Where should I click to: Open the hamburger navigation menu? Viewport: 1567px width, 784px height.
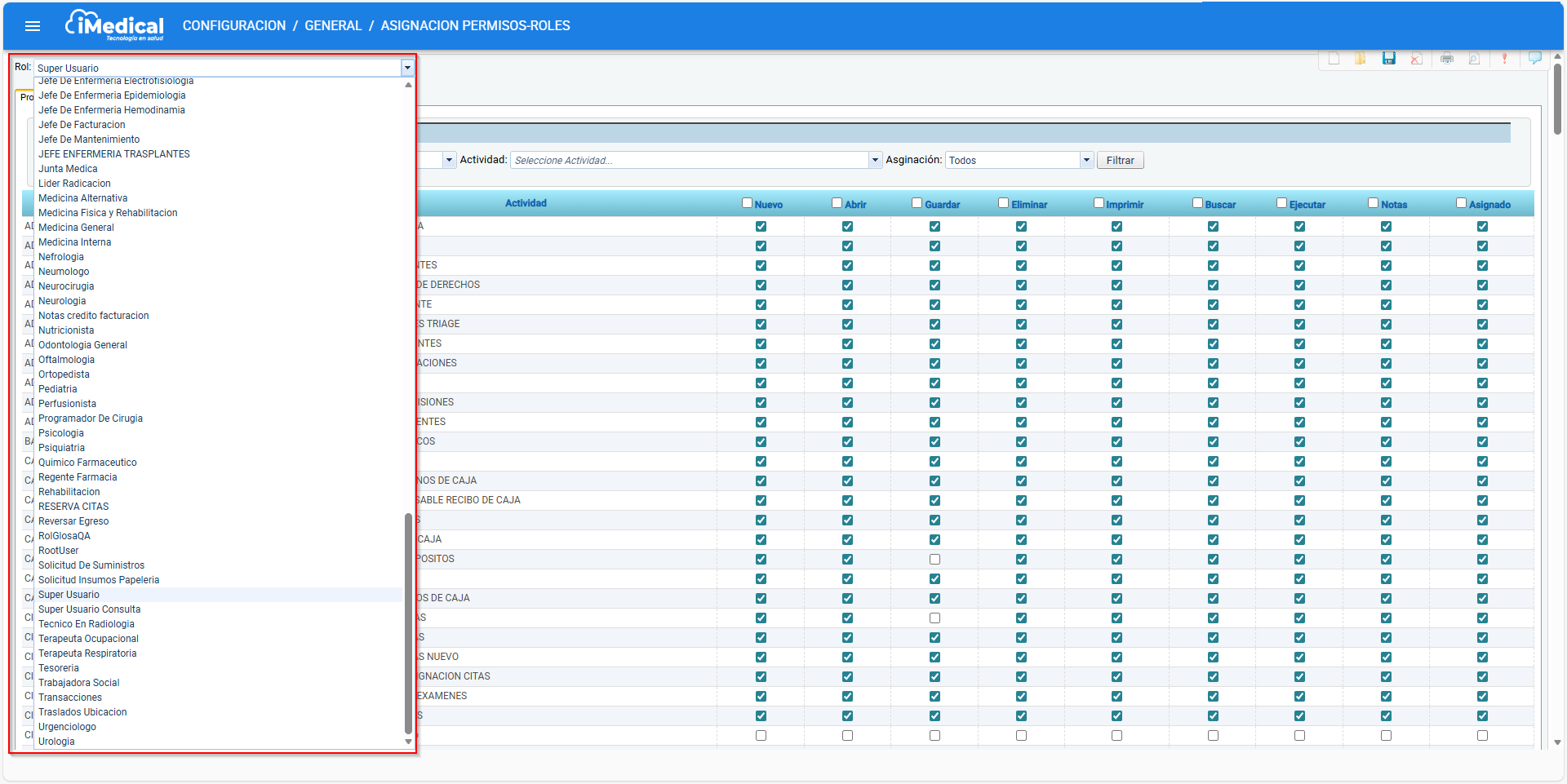(33, 26)
